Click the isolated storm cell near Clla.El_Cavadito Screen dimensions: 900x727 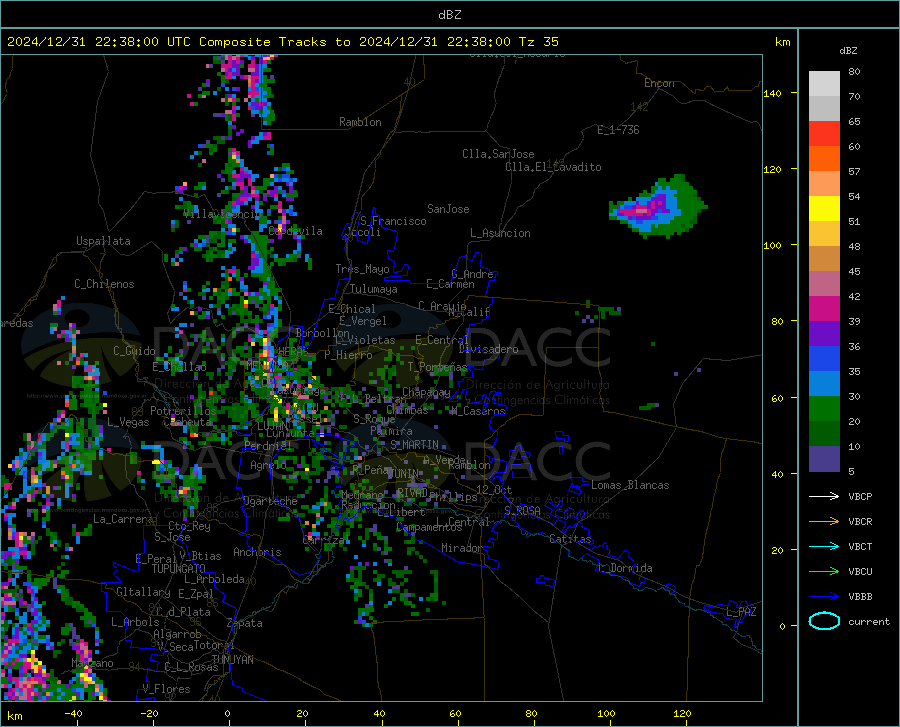658,207
